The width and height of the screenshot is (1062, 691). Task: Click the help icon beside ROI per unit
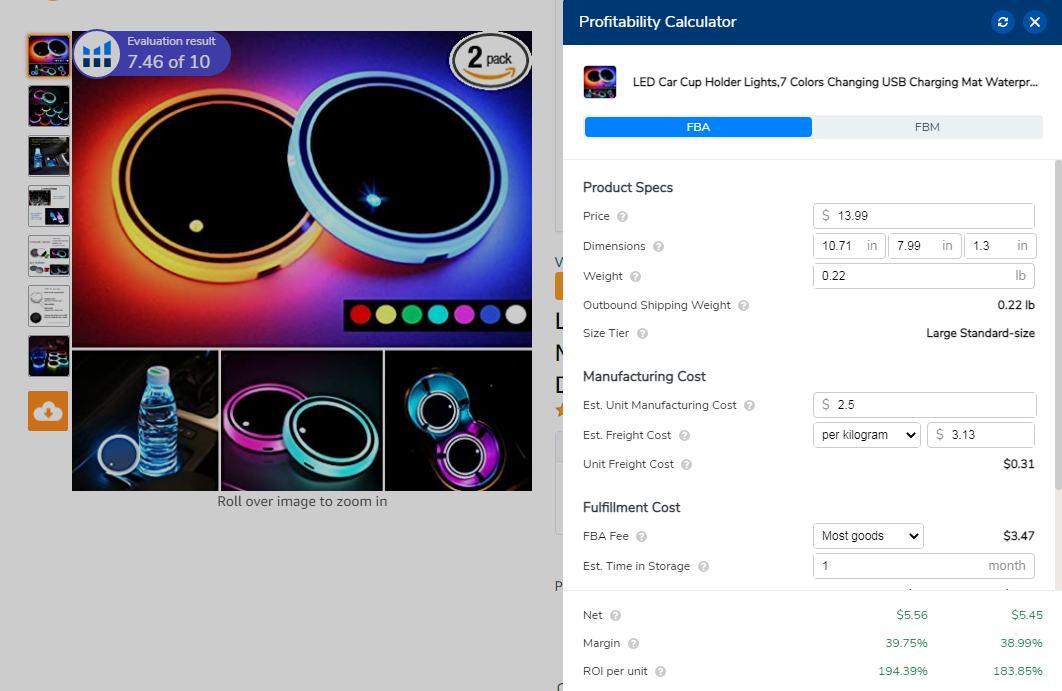point(660,672)
